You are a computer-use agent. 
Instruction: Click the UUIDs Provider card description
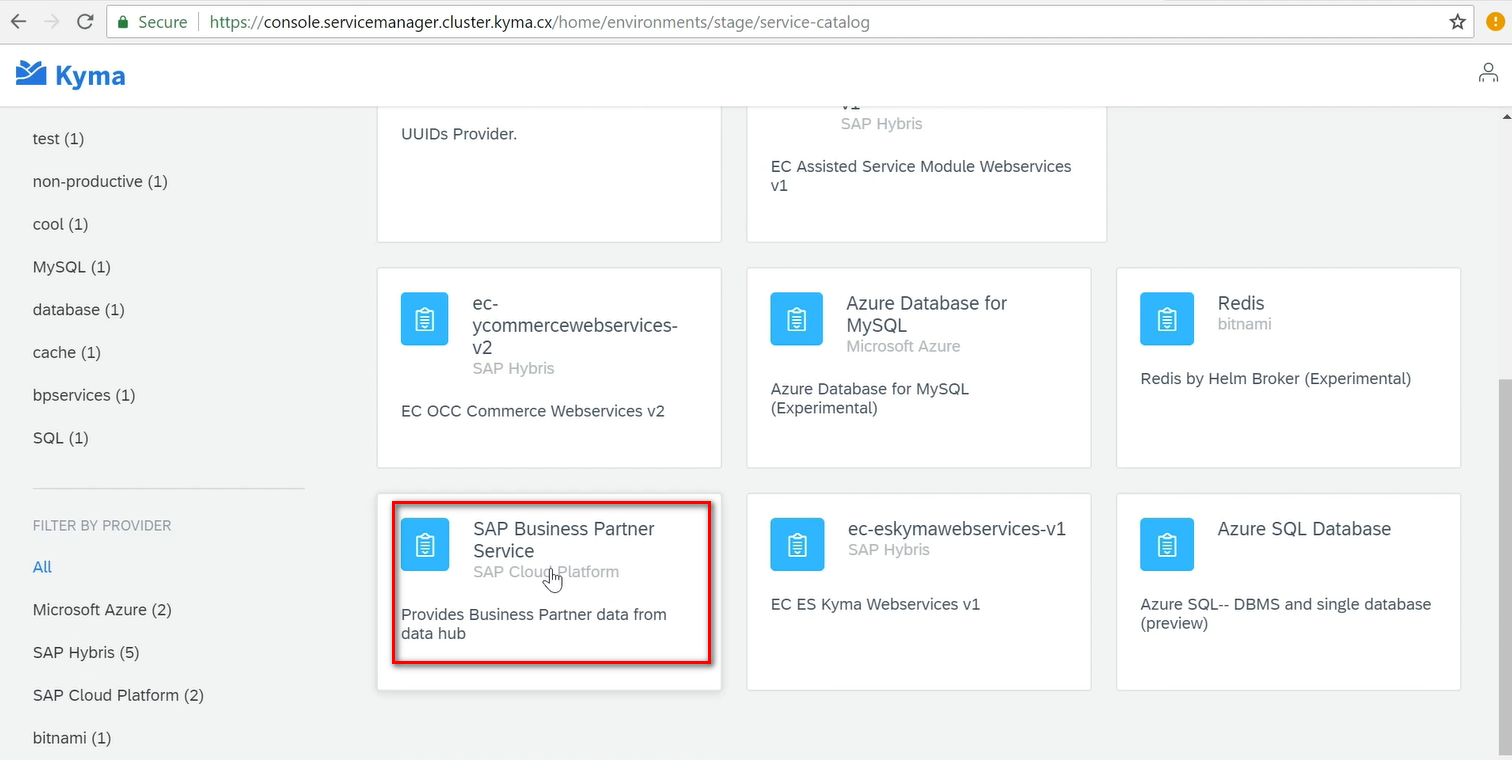tap(459, 134)
